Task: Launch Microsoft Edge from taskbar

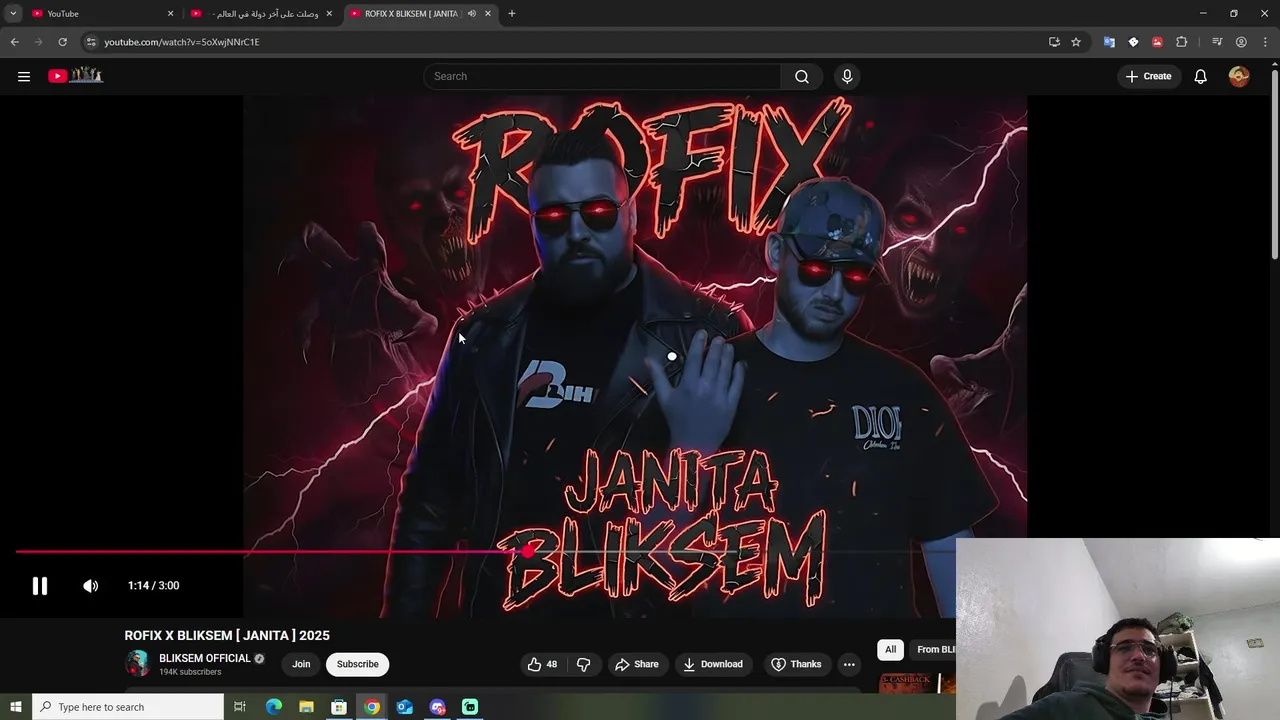Action: 274,707
